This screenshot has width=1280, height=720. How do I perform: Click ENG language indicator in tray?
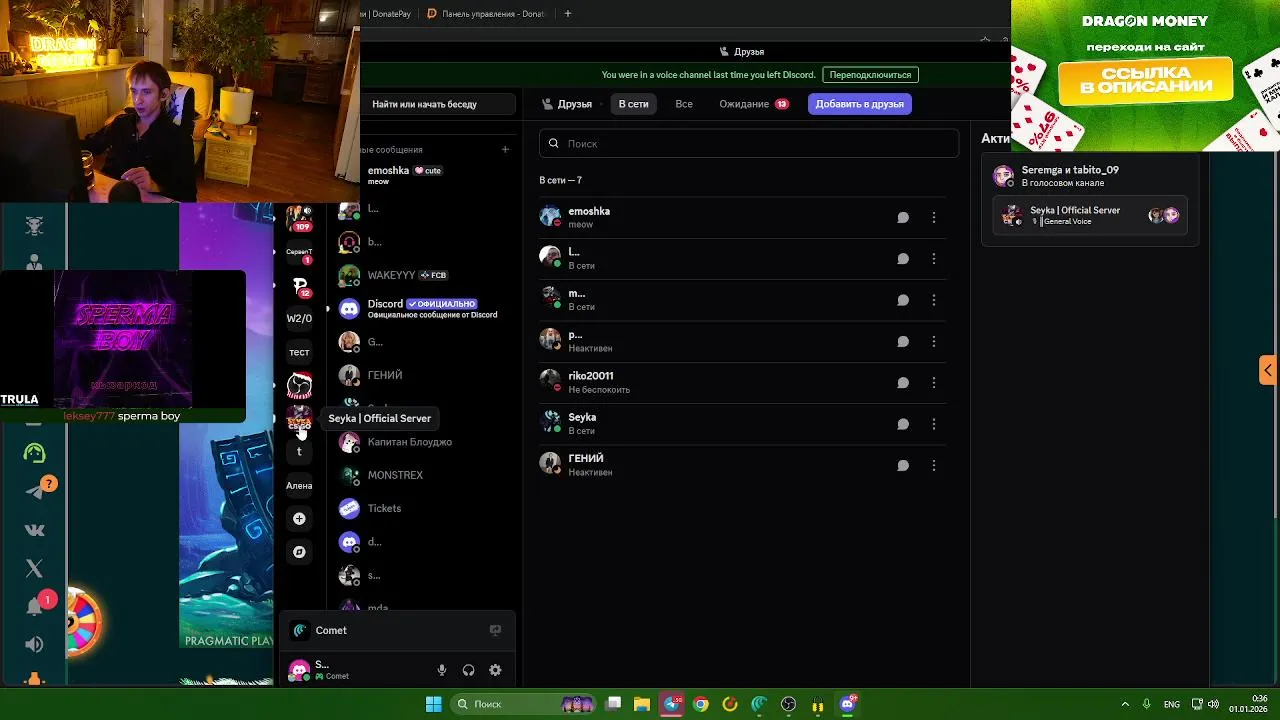[x=1172, y=704]
